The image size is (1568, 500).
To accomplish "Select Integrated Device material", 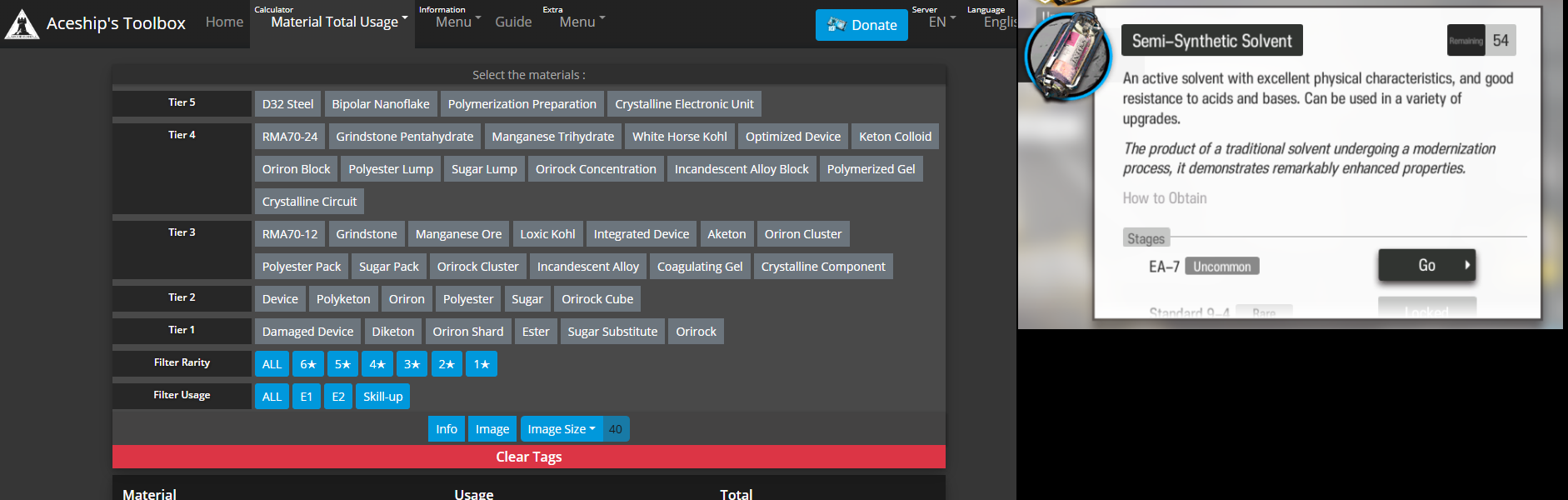I will 642,234.
